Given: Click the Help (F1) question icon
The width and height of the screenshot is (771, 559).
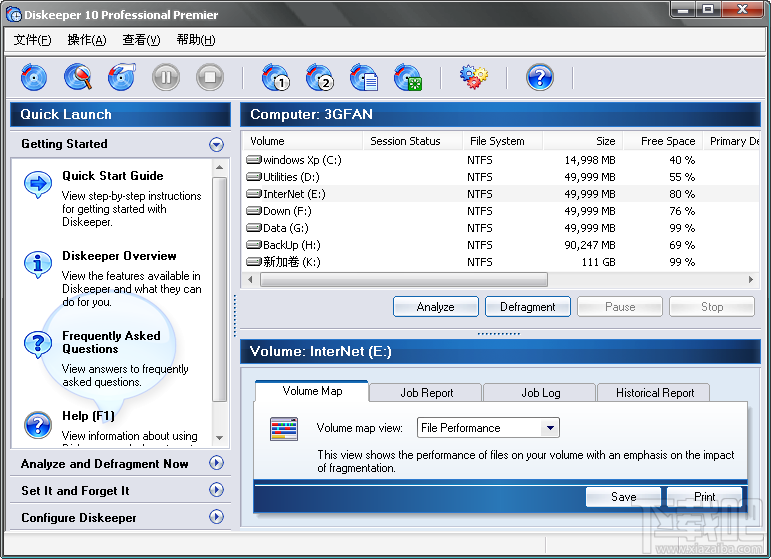Looking at the screenshot, I should pyautogui.click(x=38, y=424).
